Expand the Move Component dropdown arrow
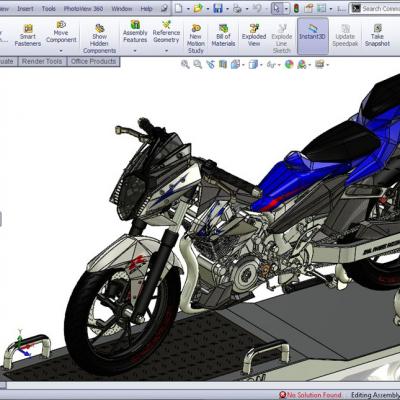The image size is (400, 400). click(61, 51)
